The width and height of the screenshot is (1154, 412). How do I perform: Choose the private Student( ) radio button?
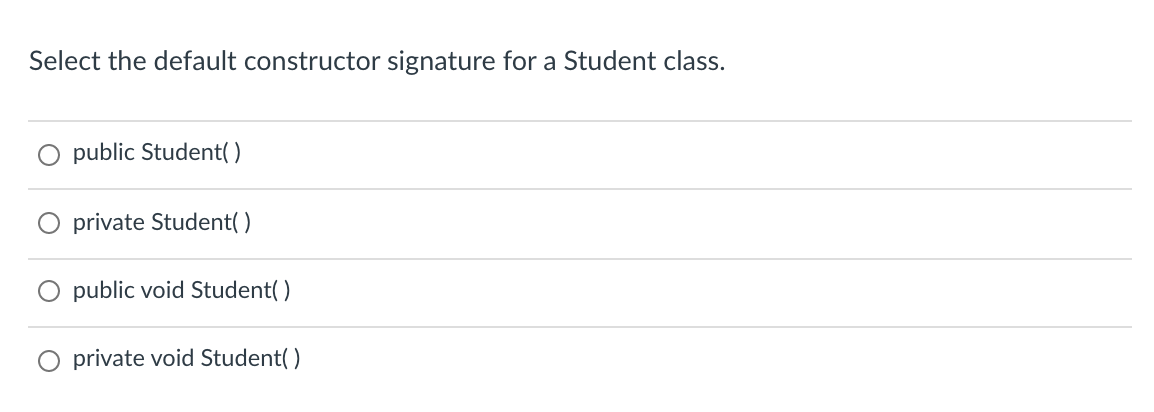(49, 224)
